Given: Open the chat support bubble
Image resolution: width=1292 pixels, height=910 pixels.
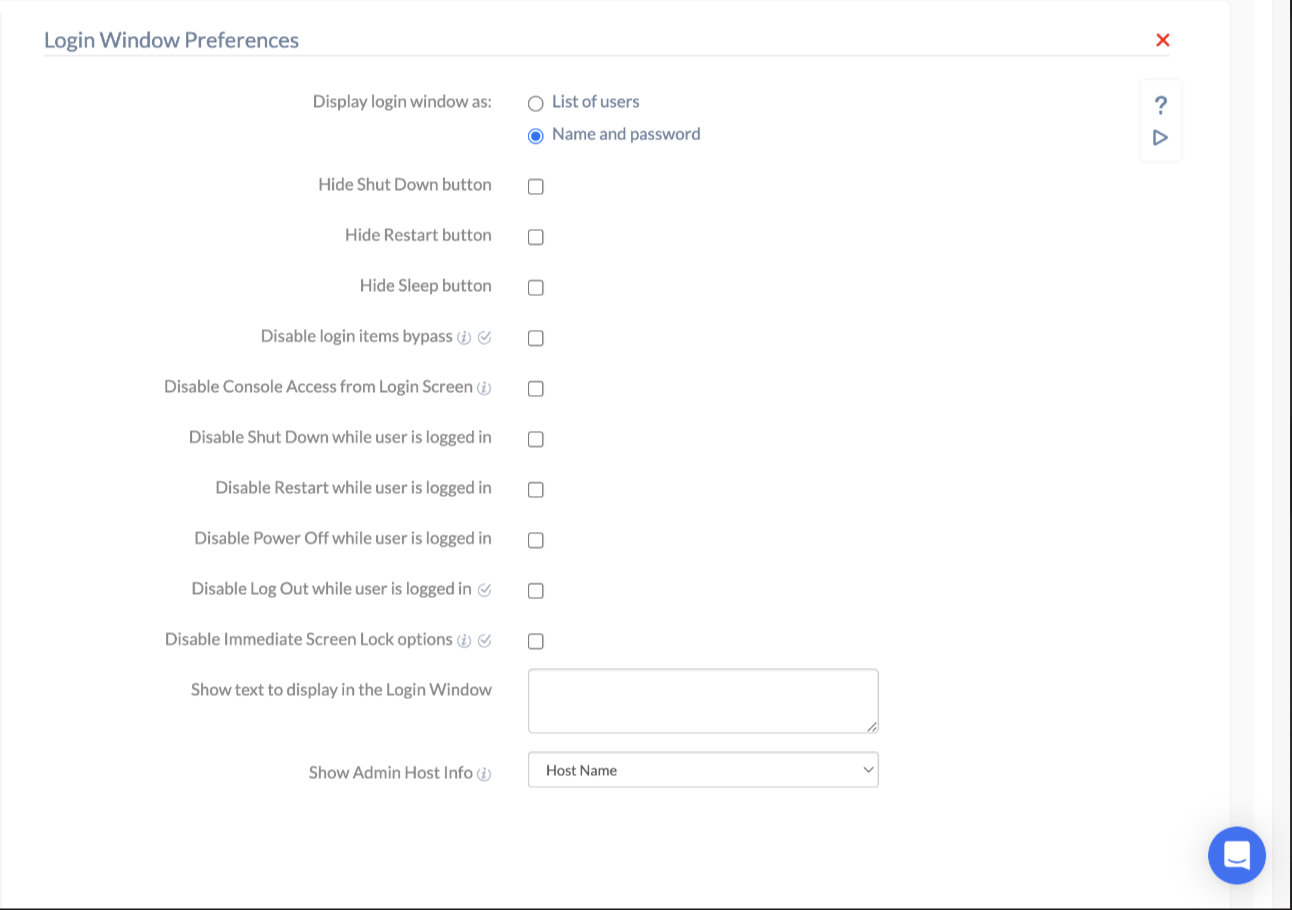Looking at the screenshot, I should 1237,856.
